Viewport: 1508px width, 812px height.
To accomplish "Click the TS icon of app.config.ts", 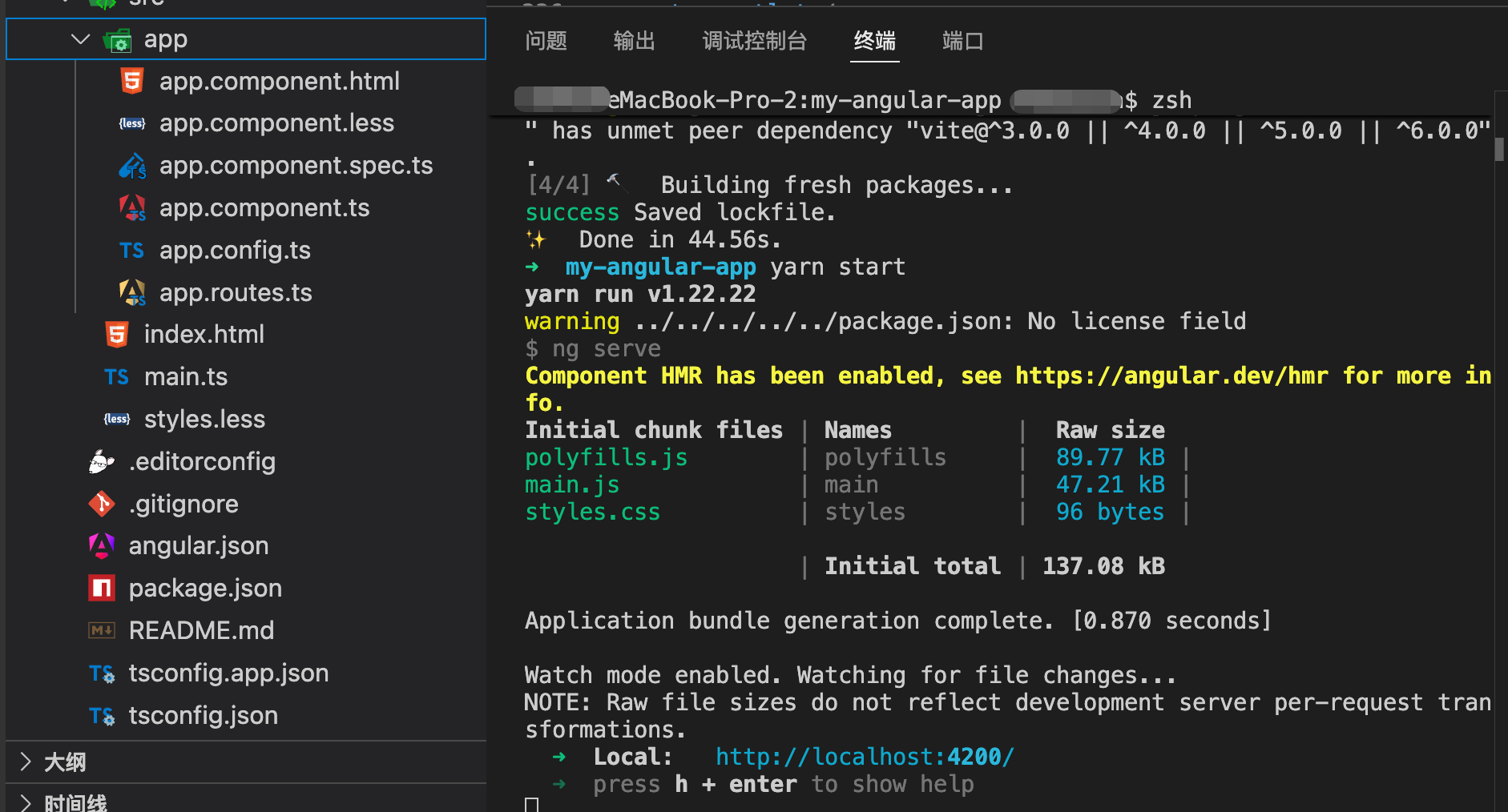I will pyautogui.click(x=132, y=251).
